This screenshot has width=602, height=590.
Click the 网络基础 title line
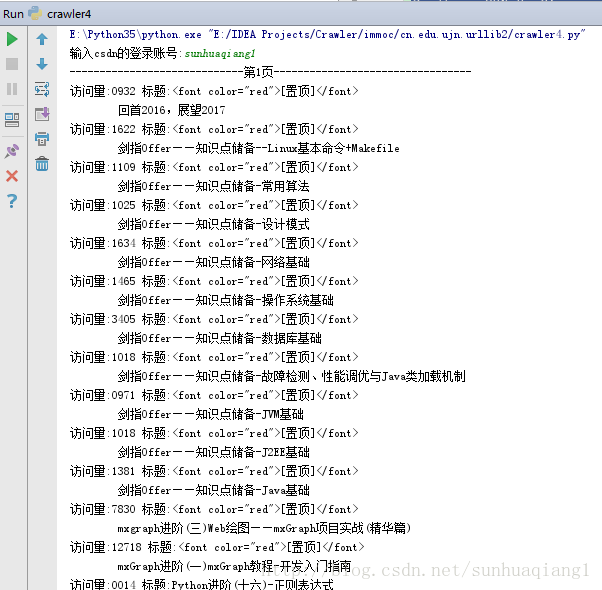pos(213,262)
